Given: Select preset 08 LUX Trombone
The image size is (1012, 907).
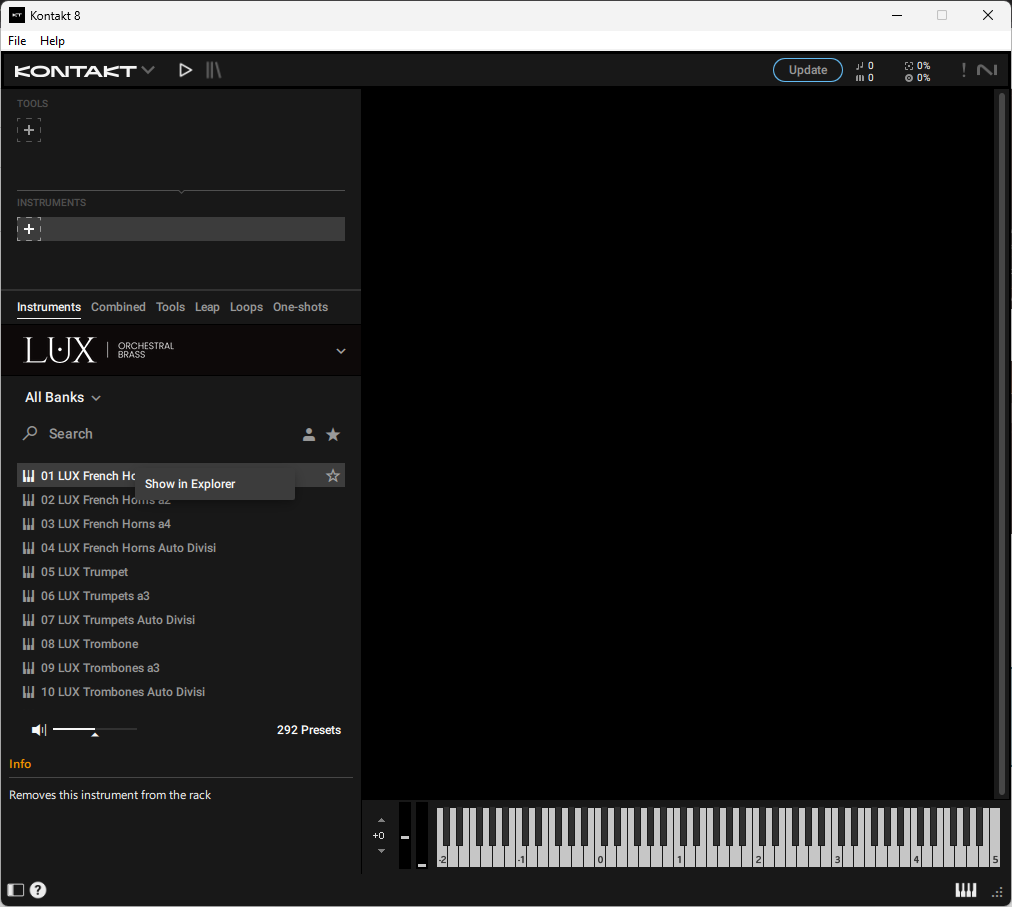Looking at the screenshot, I should [181, 644].
